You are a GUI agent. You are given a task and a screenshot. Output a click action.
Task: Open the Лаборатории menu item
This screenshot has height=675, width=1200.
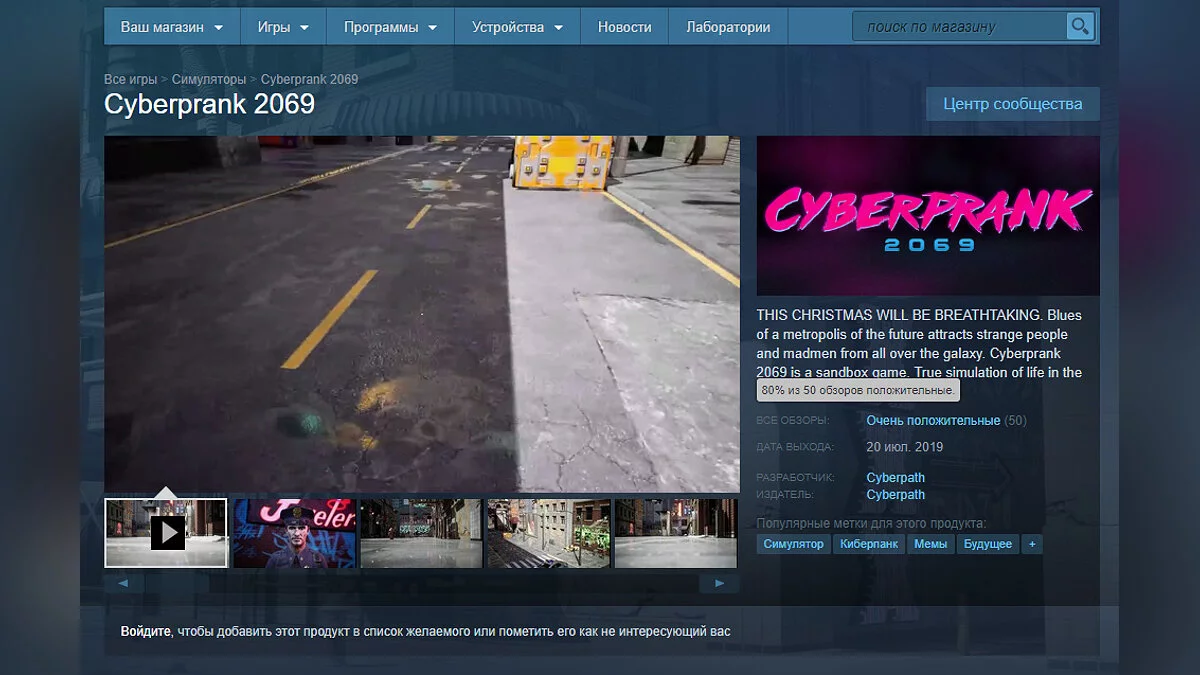click(728, 27)
